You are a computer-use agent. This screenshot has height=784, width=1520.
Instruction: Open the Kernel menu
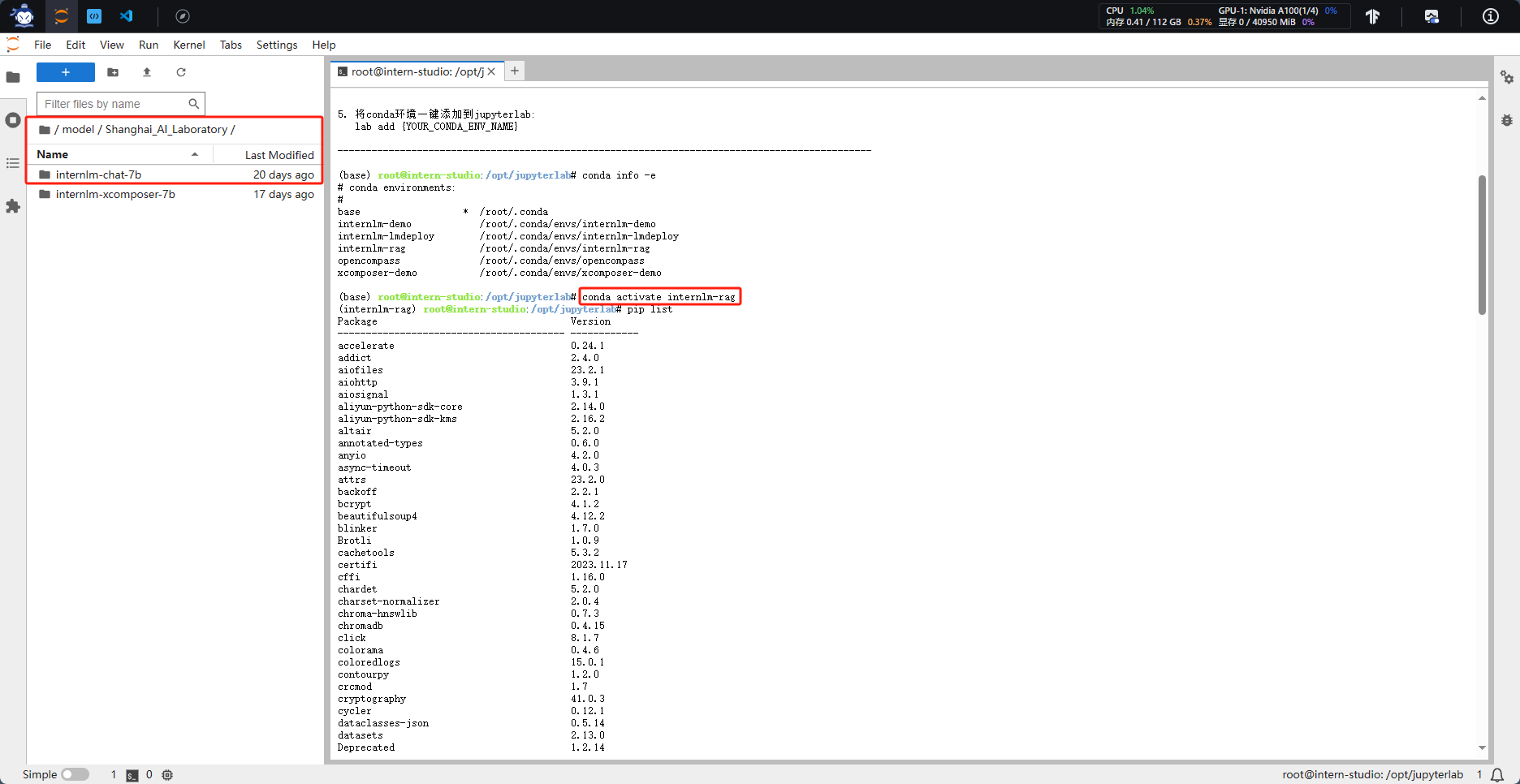pos(189,45)
